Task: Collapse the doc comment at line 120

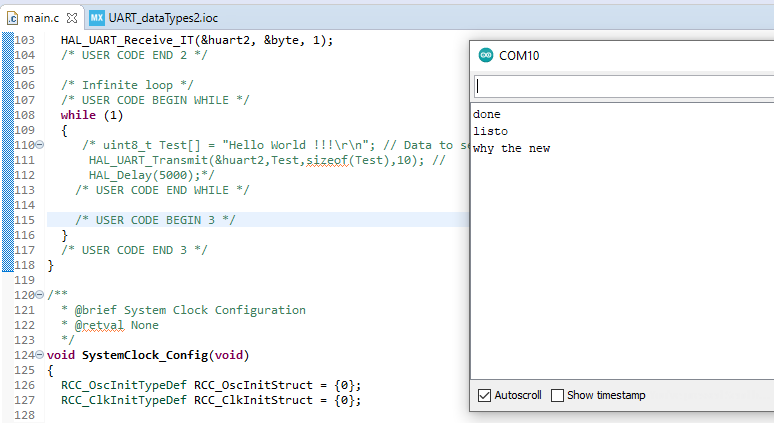Action: [40, 295]
